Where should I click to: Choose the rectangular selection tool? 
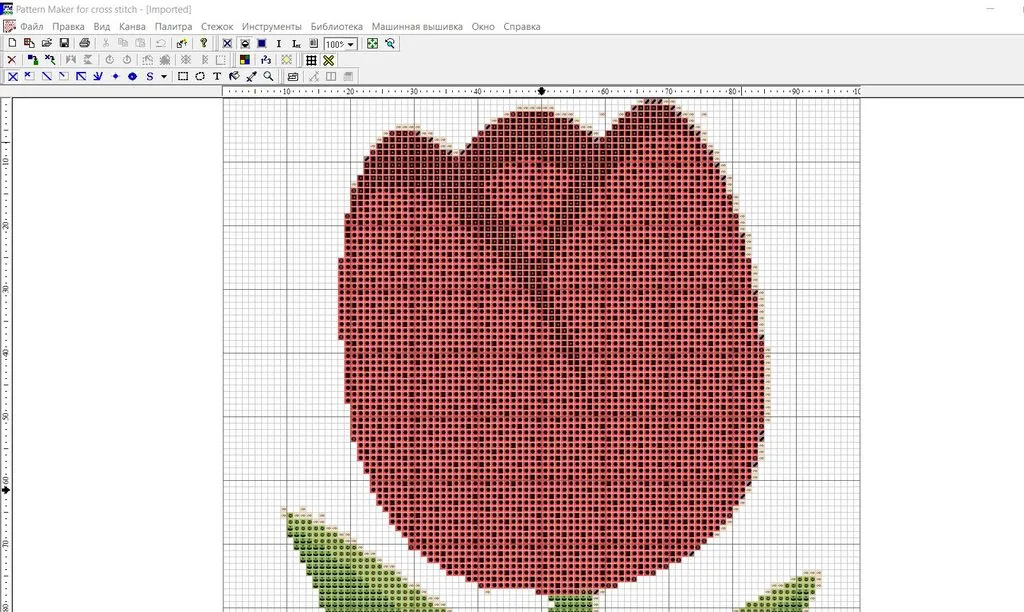183,76
